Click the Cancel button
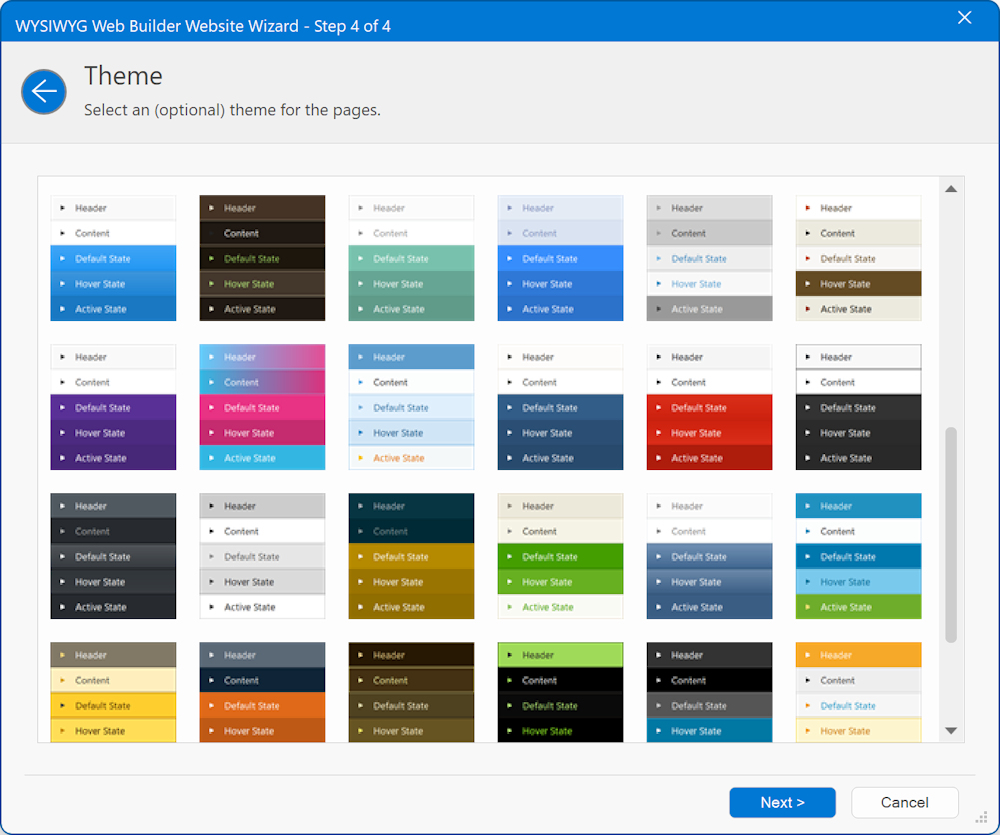The height and width of the screenshot is (835, 1000). 904,802
